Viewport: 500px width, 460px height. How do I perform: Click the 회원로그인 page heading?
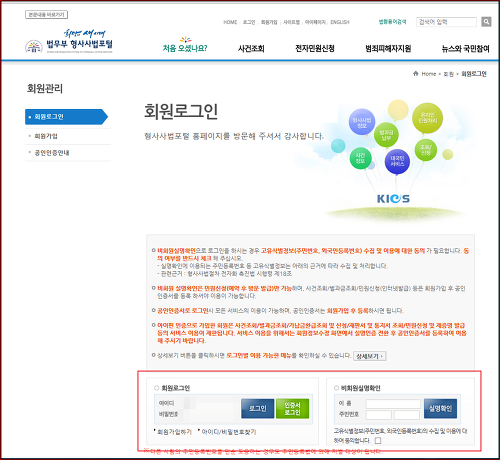coord(181,112)
